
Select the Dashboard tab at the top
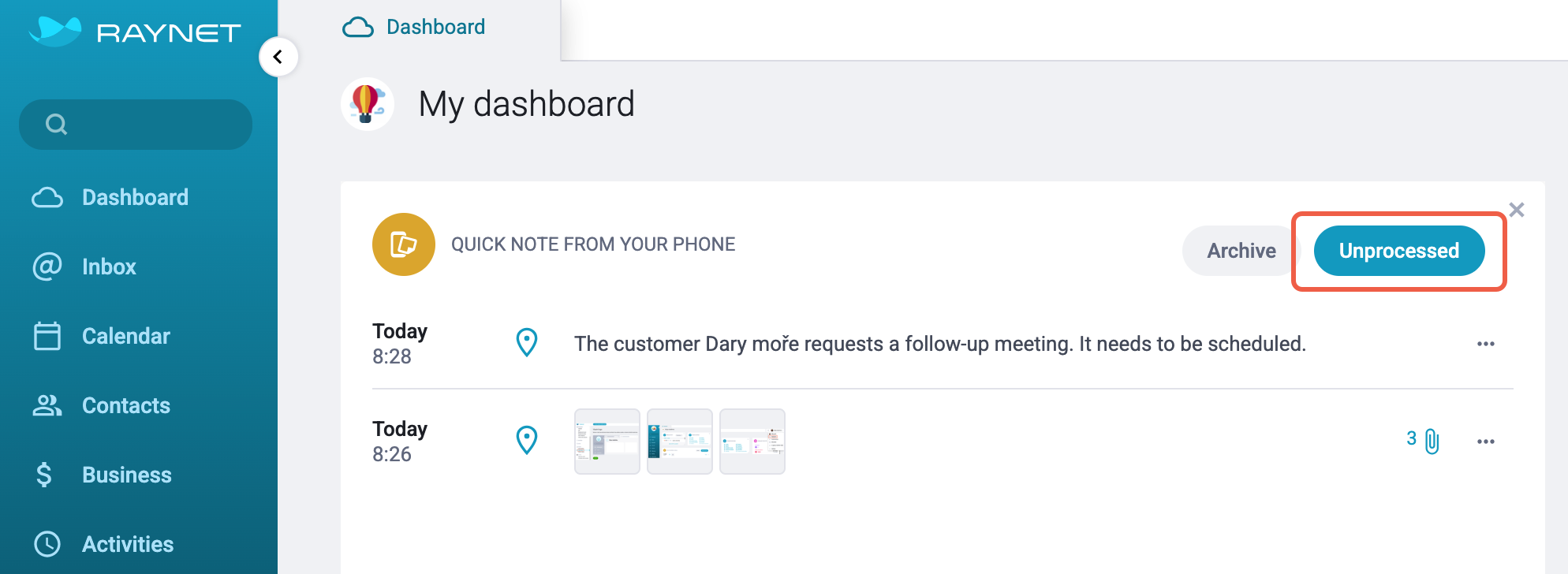pyautogui.click(x=414, y=28)
